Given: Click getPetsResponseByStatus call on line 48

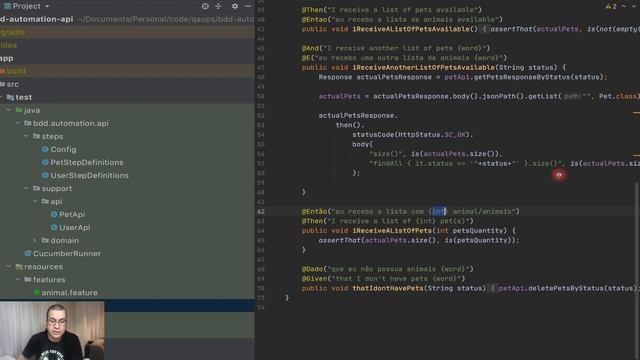Looking at the screenshot, I should [521, 77].
